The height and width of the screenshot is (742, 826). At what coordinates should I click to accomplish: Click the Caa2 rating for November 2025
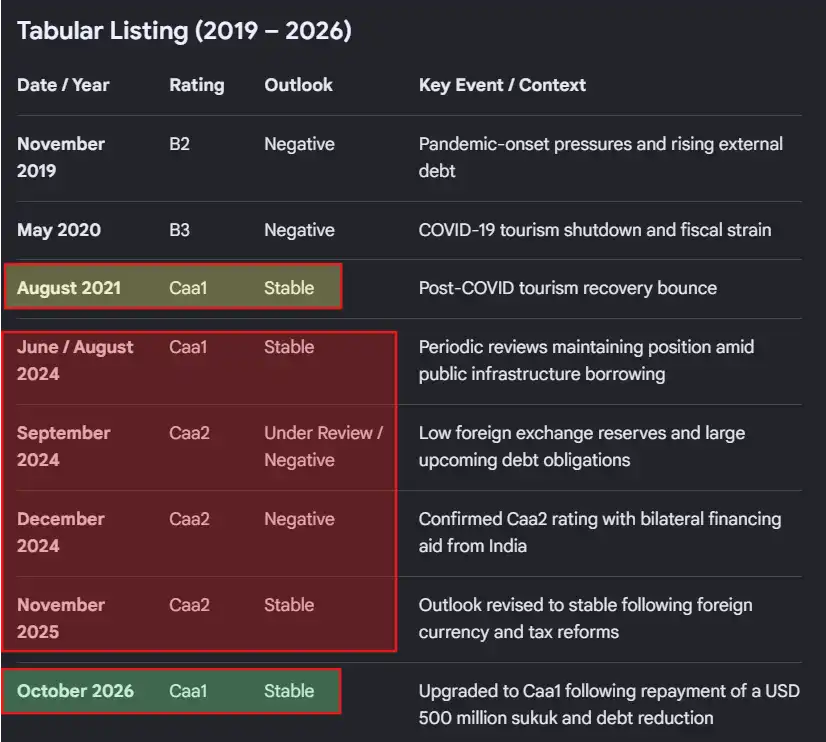pyautogui.click(x=189, y=605)
